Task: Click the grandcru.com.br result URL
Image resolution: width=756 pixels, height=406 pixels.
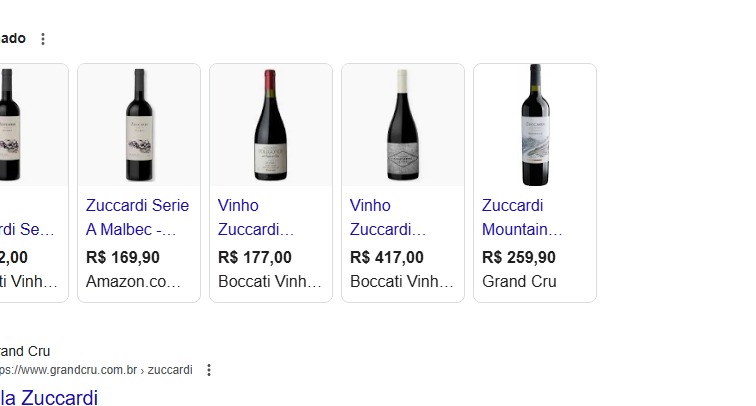Action: (x=95, y=370)
